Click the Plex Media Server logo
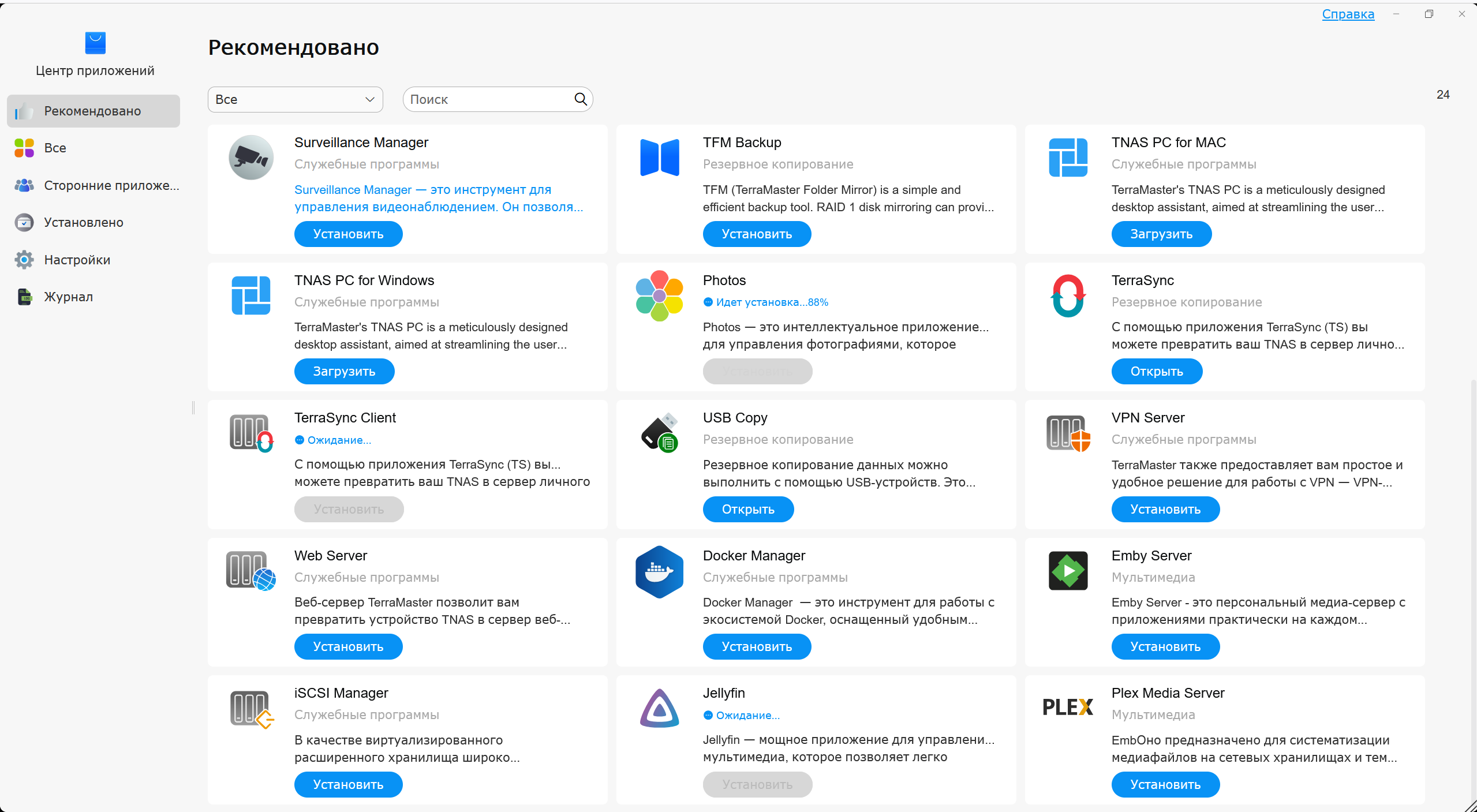The width and height of the screenshot is (1477, 812). click(x=1067, y=707)
